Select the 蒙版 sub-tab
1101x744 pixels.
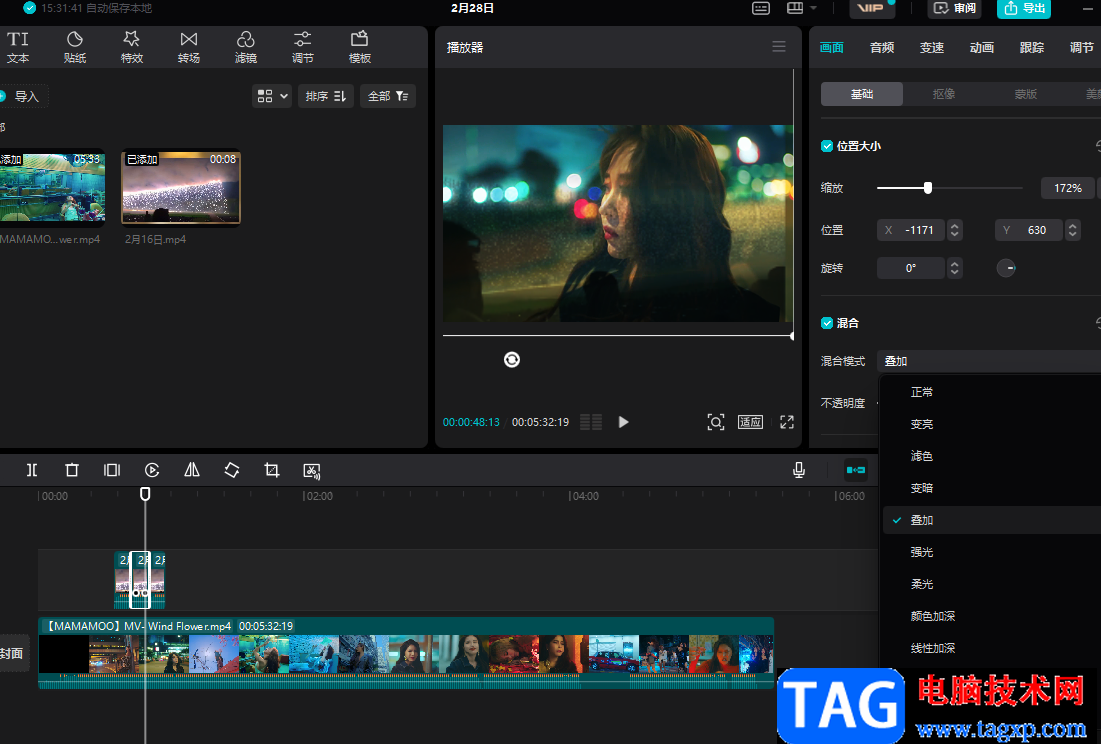(1025, 94)
